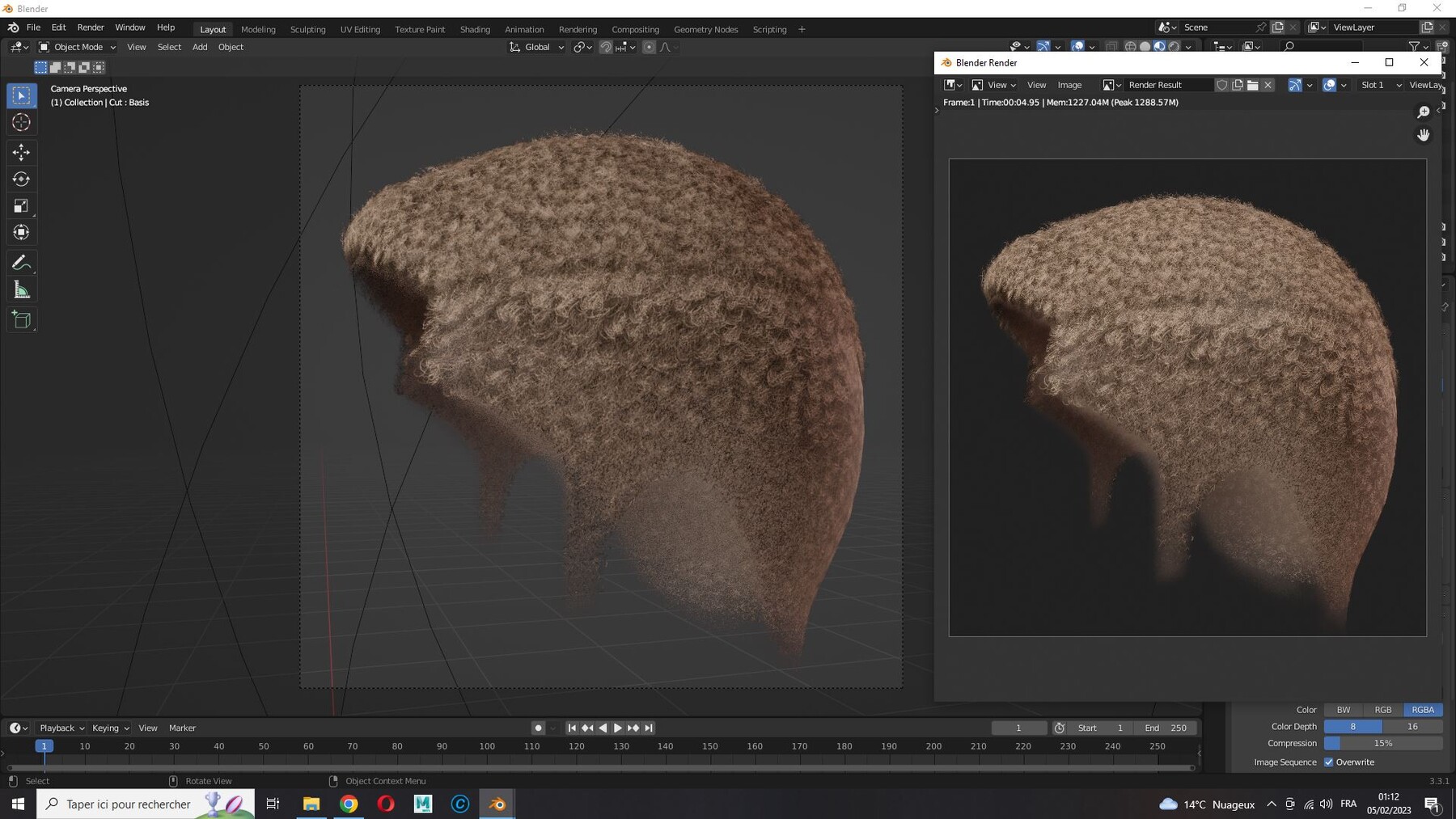Click the current frame number field

coord(1018,728)
